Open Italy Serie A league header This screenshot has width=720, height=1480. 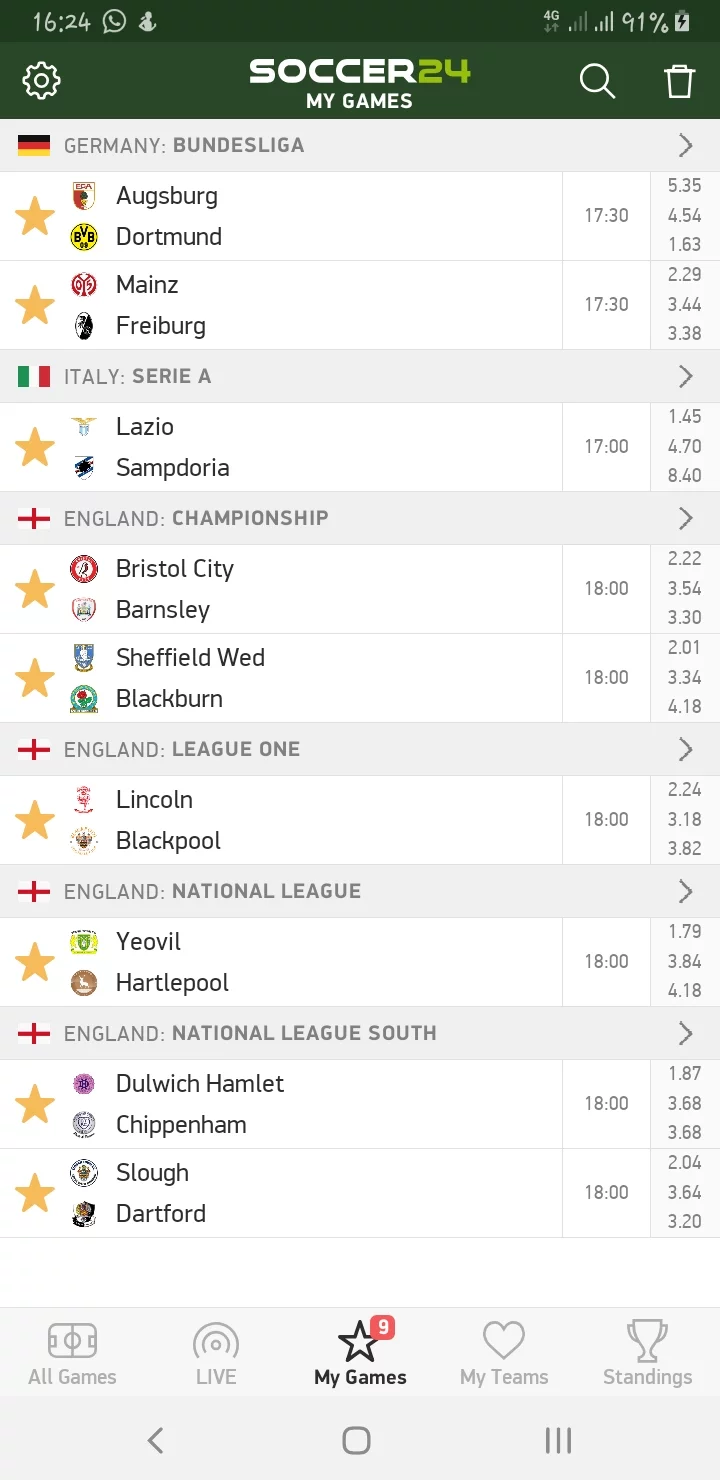[360, 376]
